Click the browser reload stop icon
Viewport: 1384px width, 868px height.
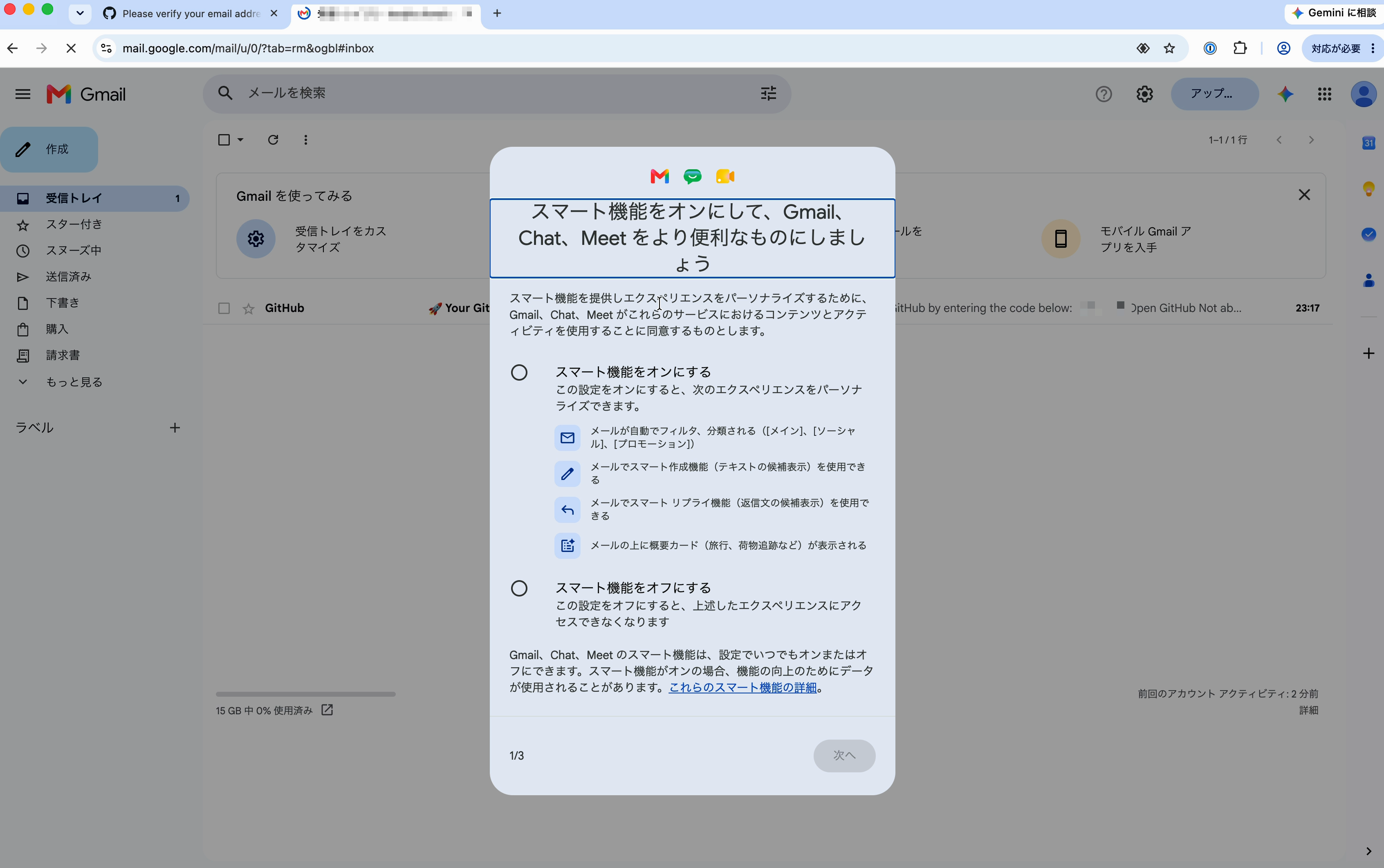[x=71, y=48]
